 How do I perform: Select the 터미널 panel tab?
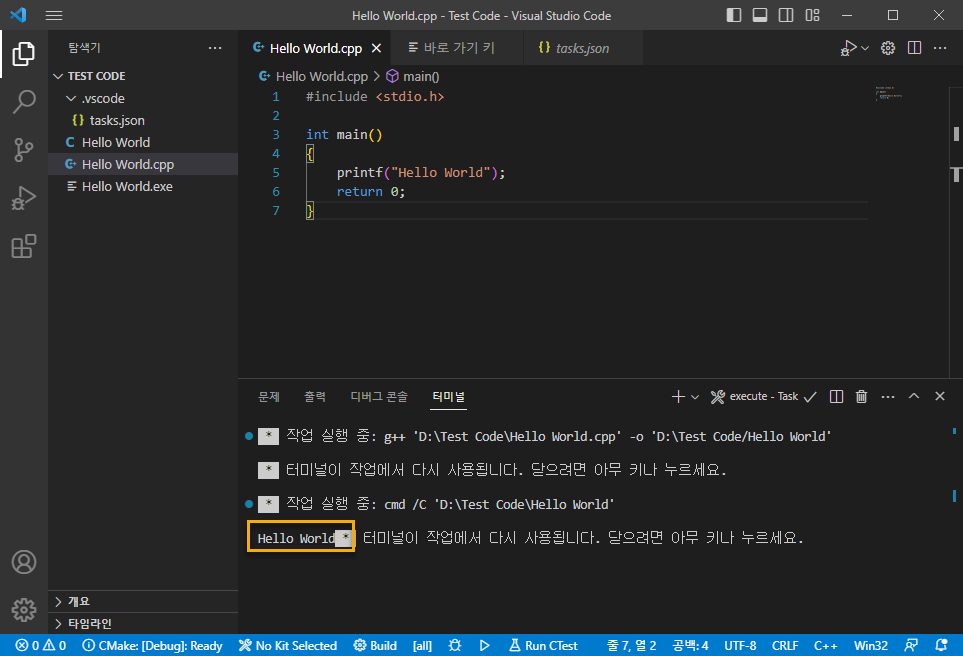449,397
